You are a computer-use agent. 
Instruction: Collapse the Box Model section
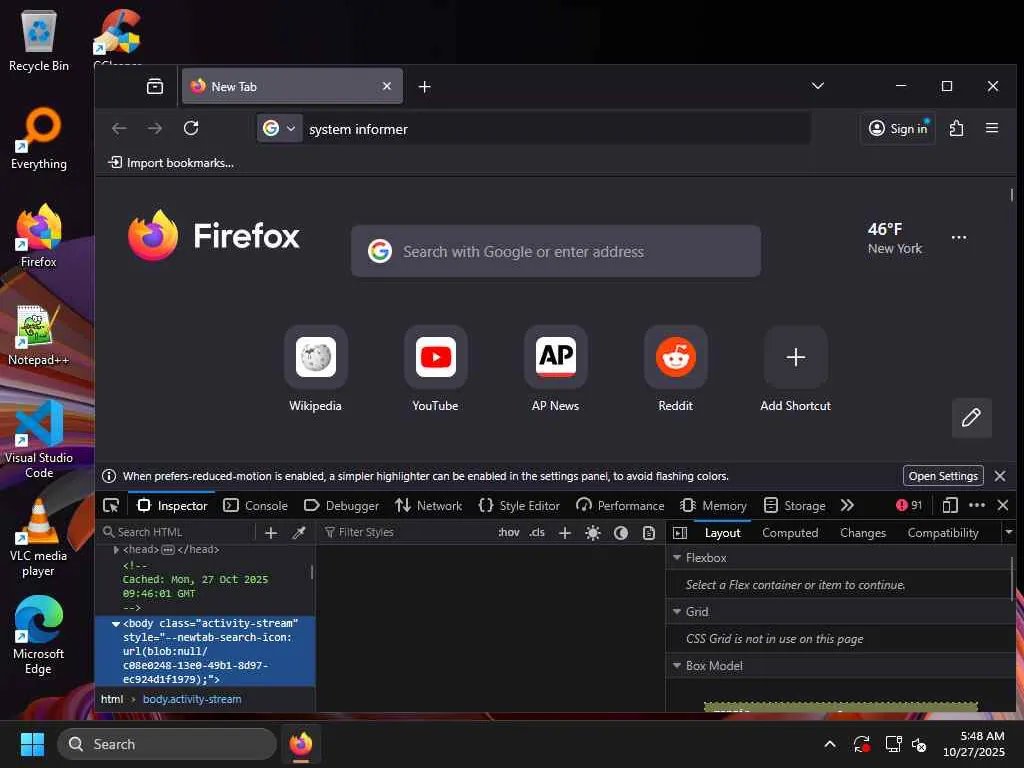point(677,665)
